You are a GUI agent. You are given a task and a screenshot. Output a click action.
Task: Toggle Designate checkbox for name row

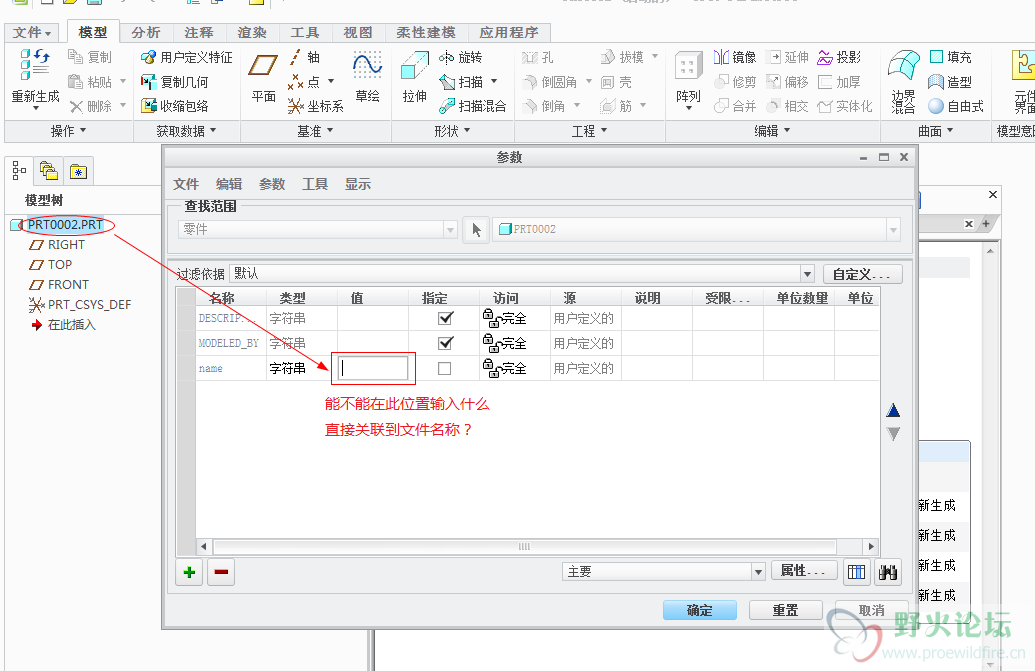coord(445,368)
